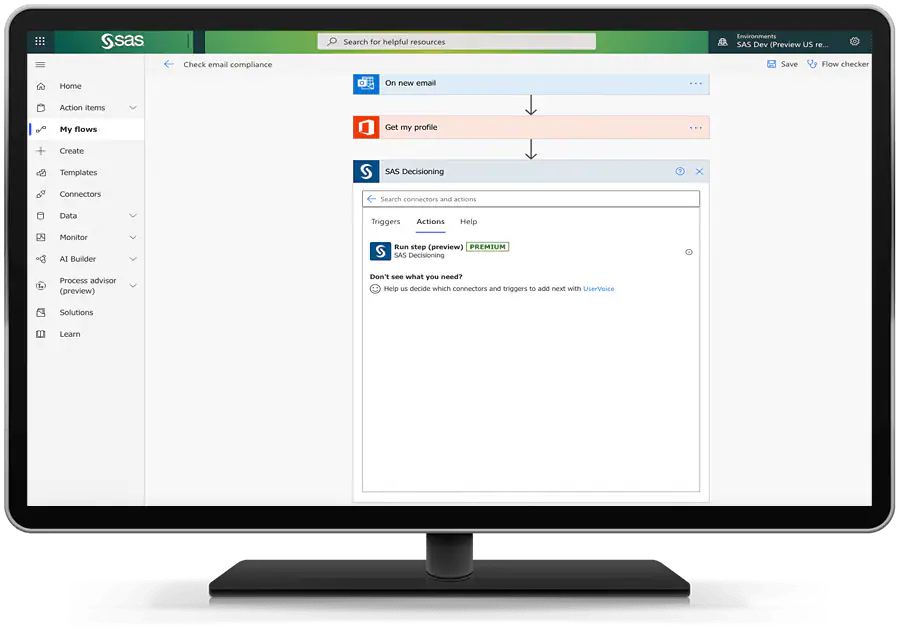Open the settings gear icon
This screenshot has width=900, height=629.
tap(855, 41)
